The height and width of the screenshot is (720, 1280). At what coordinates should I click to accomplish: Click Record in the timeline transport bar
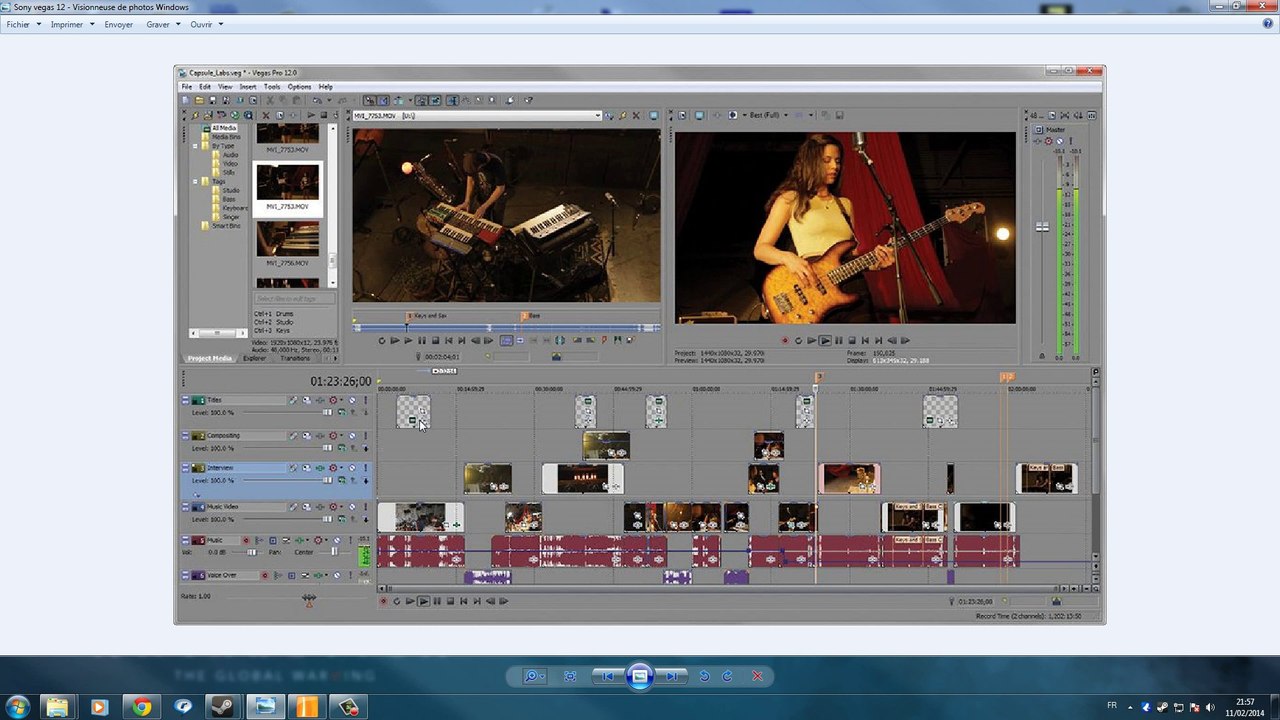383,601
